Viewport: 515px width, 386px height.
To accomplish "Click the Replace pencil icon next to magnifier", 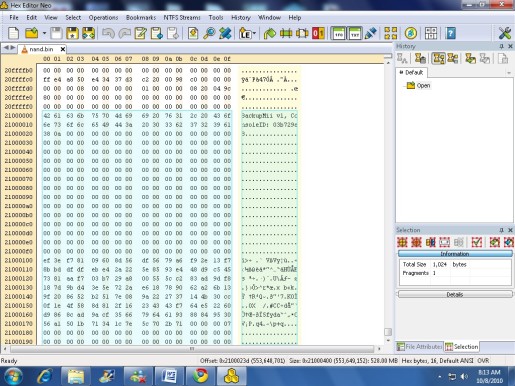I will (x=225, y=33).
